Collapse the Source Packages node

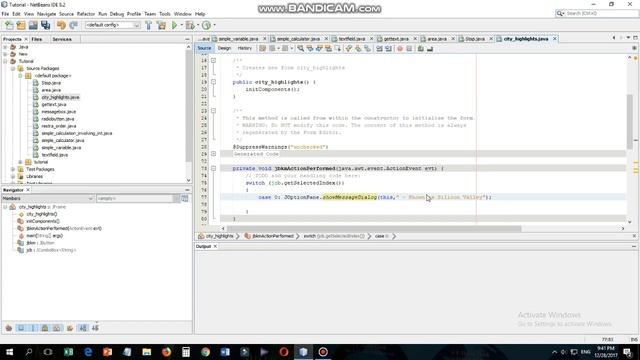coord(13,69)
